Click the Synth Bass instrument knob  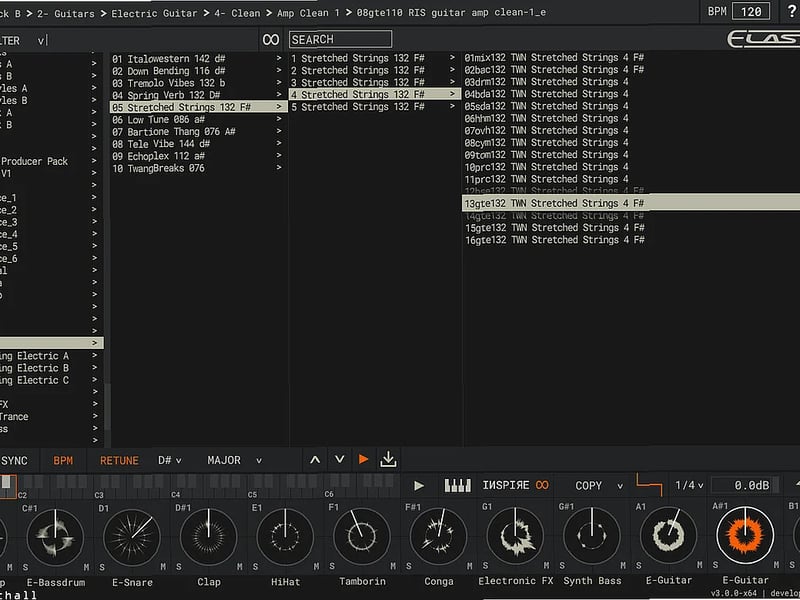coord(592,537)
